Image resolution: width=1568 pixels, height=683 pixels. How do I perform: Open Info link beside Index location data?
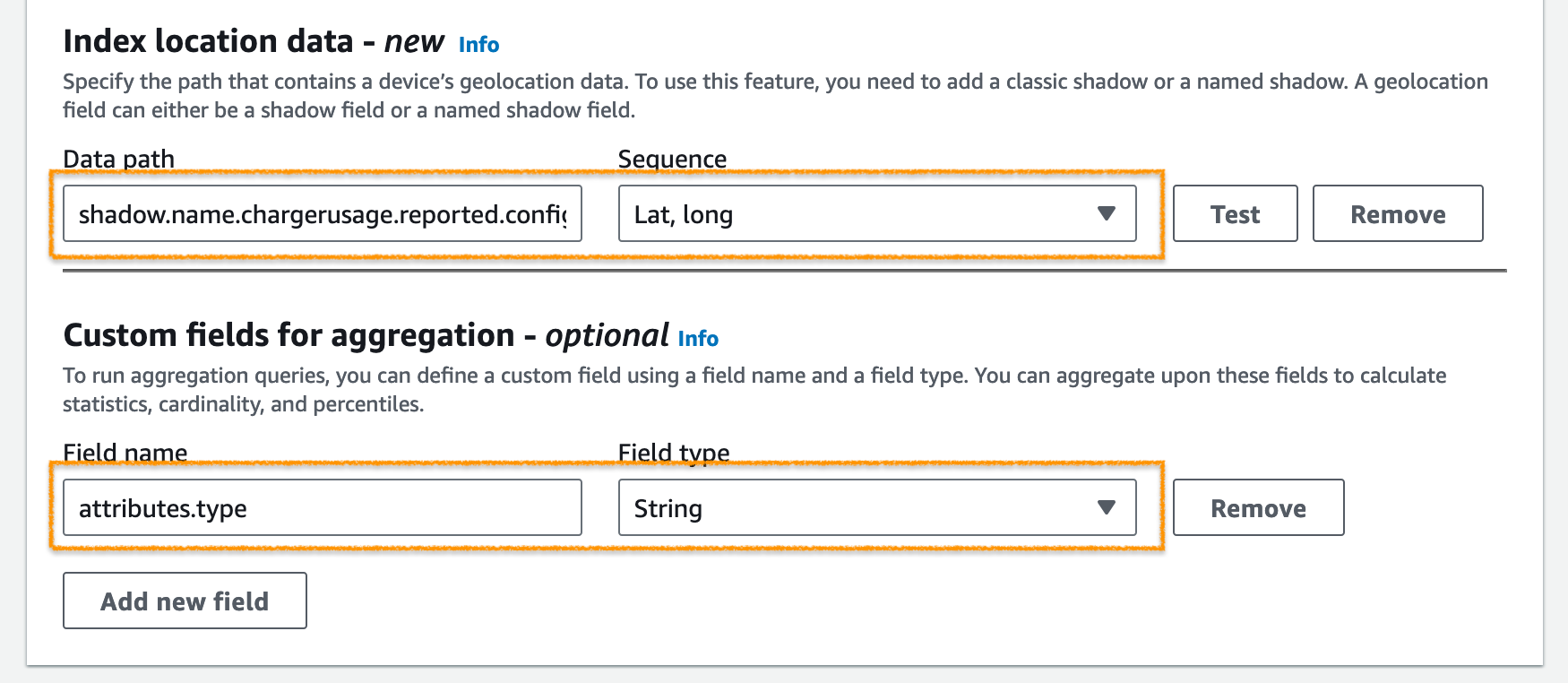click(478, 44)
